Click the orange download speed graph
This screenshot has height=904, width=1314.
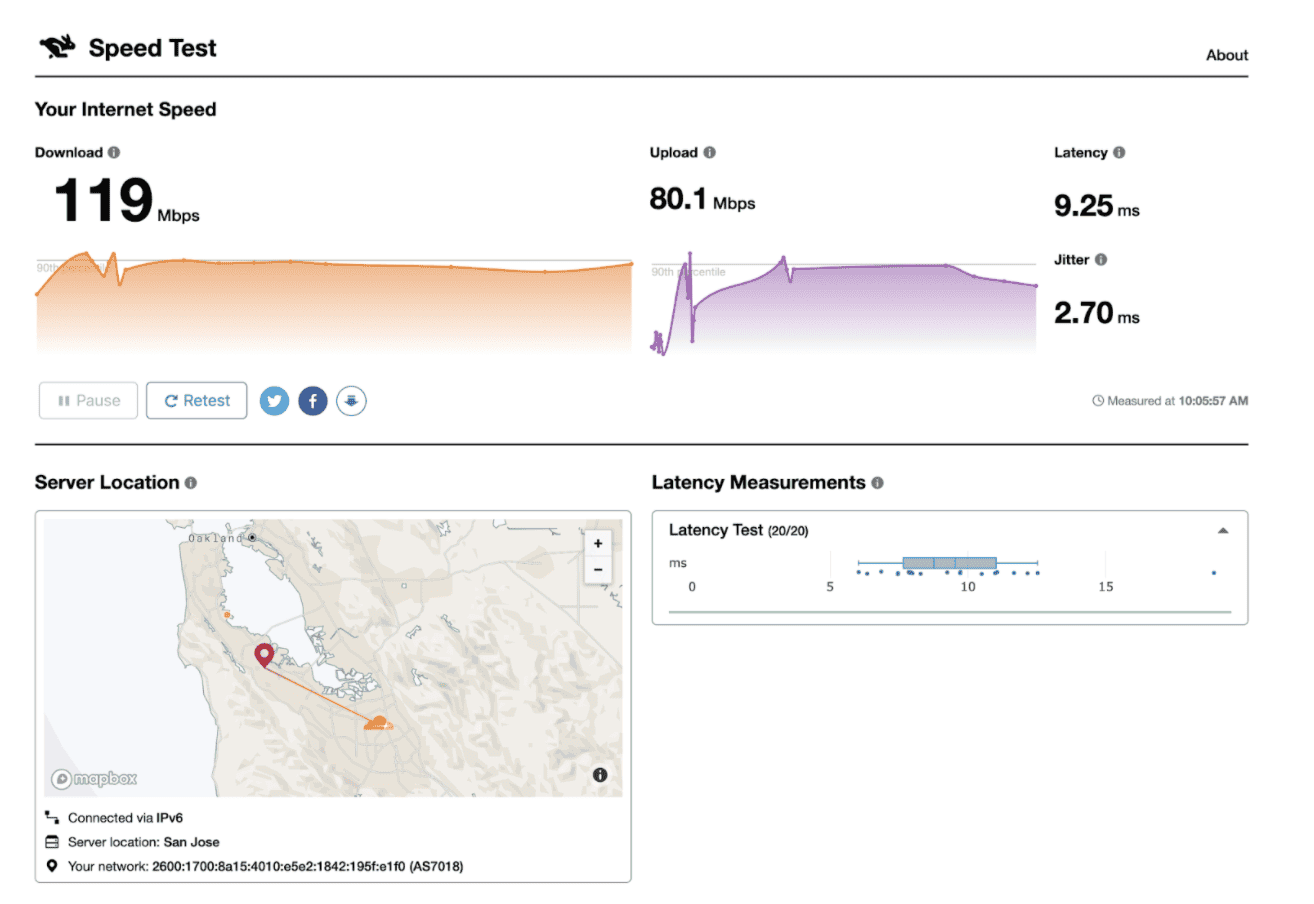pyautogui.click(x=335, y=302)
